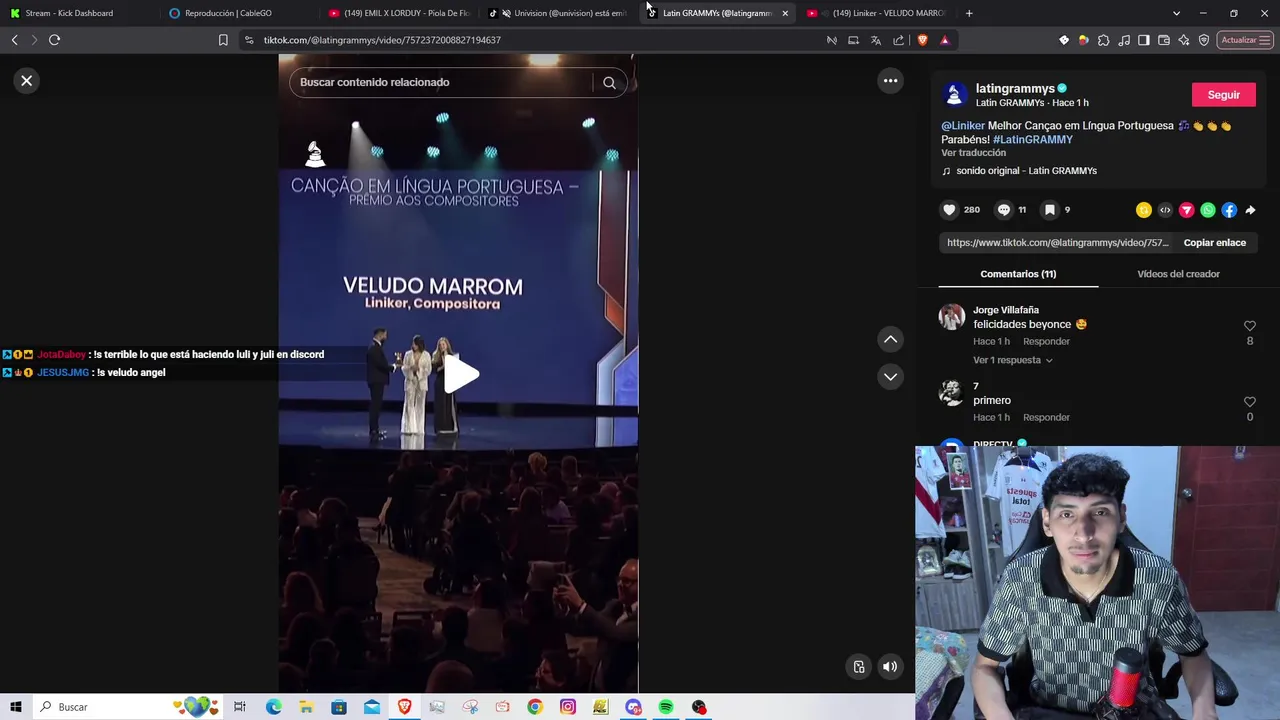Open Brave Rewards triangle icon
The width and height of the screenshot is (1280, 720).
(x=945, y=40)
